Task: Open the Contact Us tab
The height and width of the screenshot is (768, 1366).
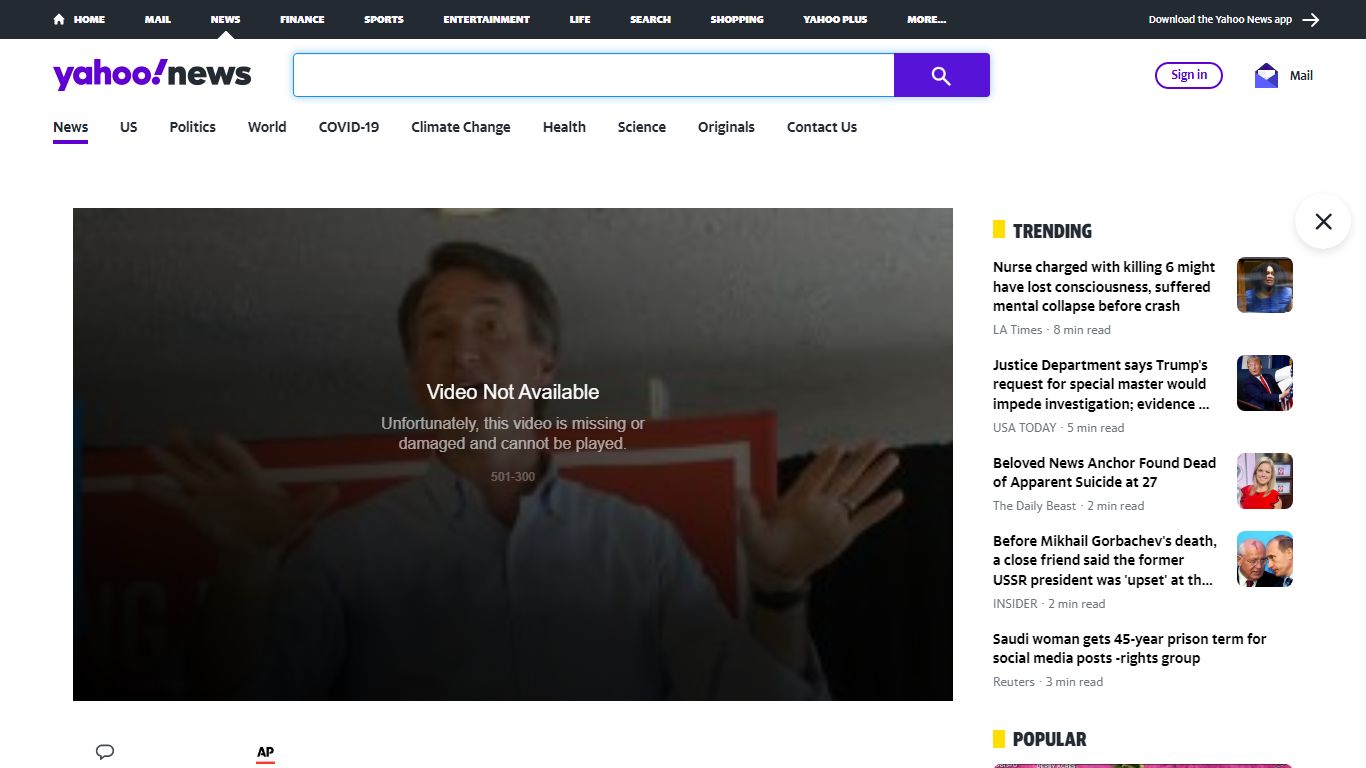Action: click(x=822, y=127)
